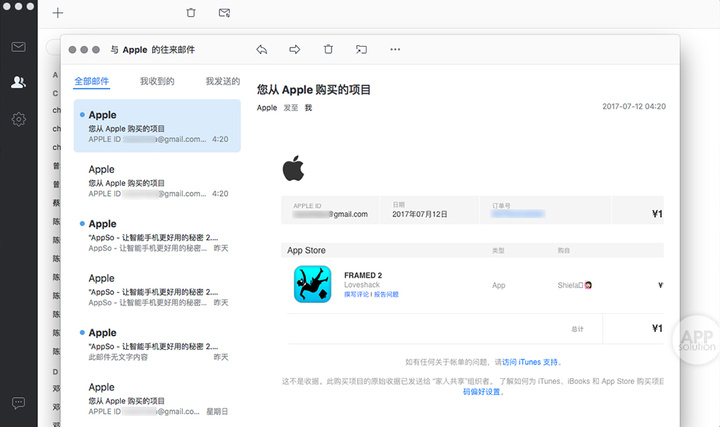Click the purchaser name Shiela
720x427 pixels.
coord(574,285)
